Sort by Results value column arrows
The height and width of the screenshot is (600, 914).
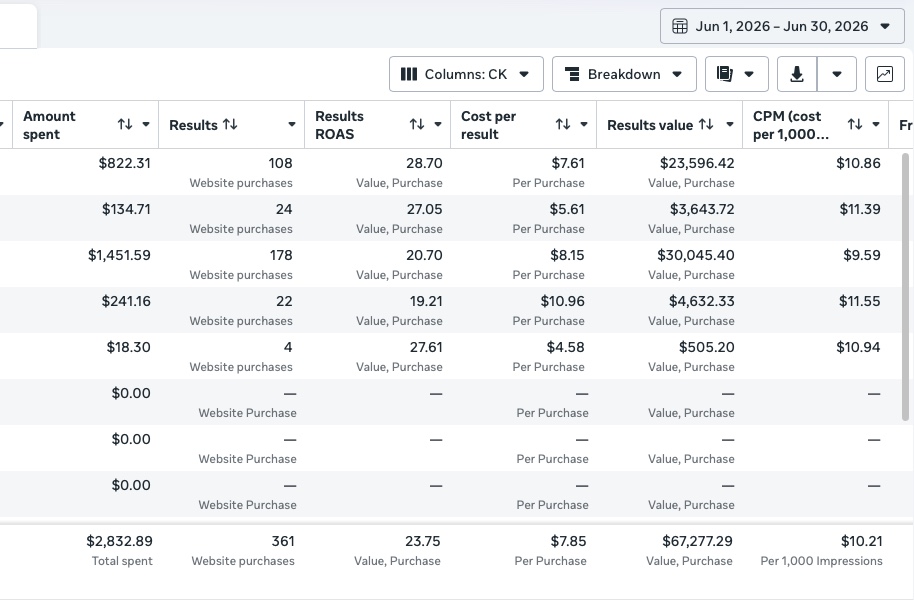coord(706,124)
